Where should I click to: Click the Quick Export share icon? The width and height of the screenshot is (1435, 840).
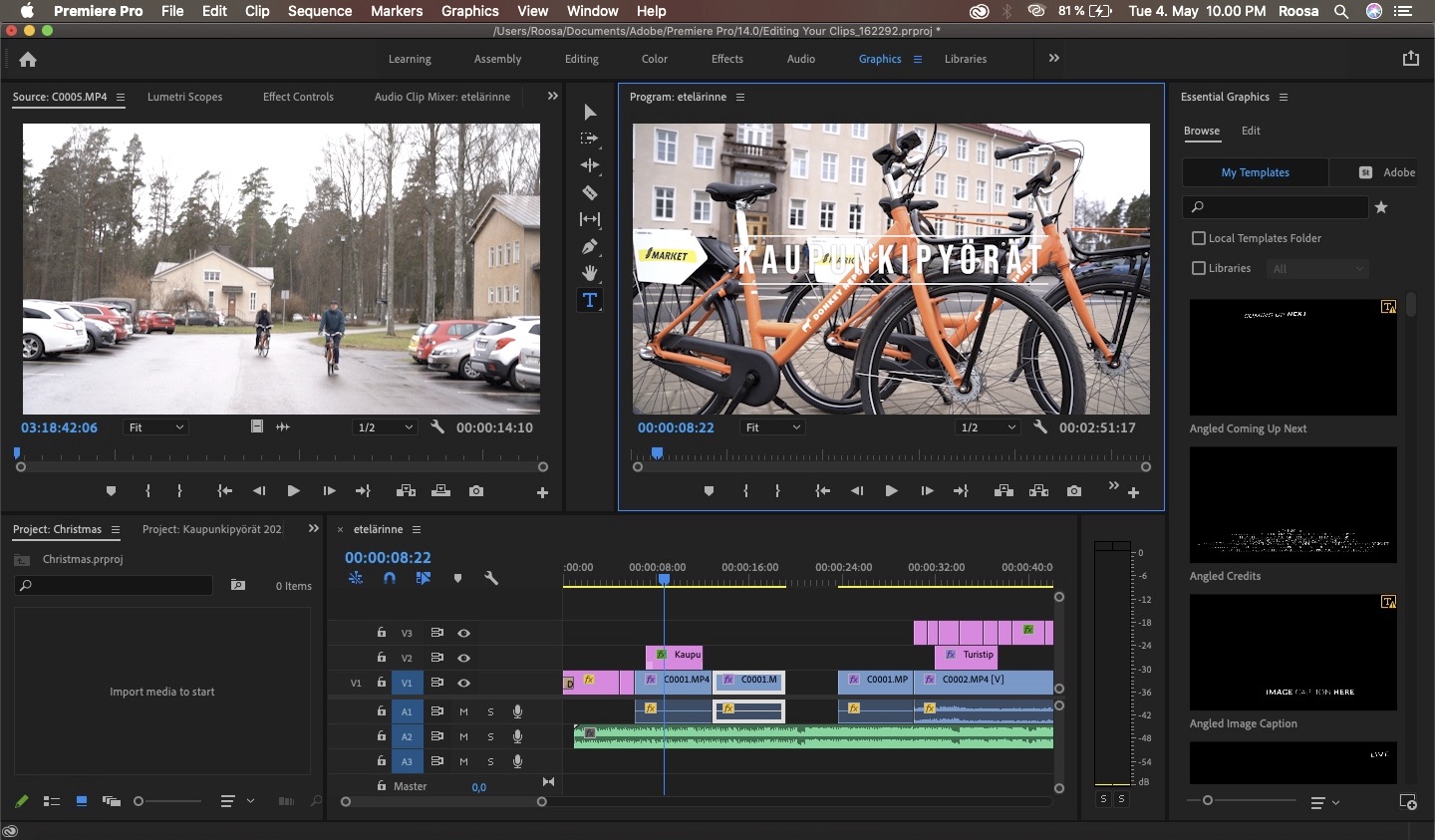[1411, 59]
